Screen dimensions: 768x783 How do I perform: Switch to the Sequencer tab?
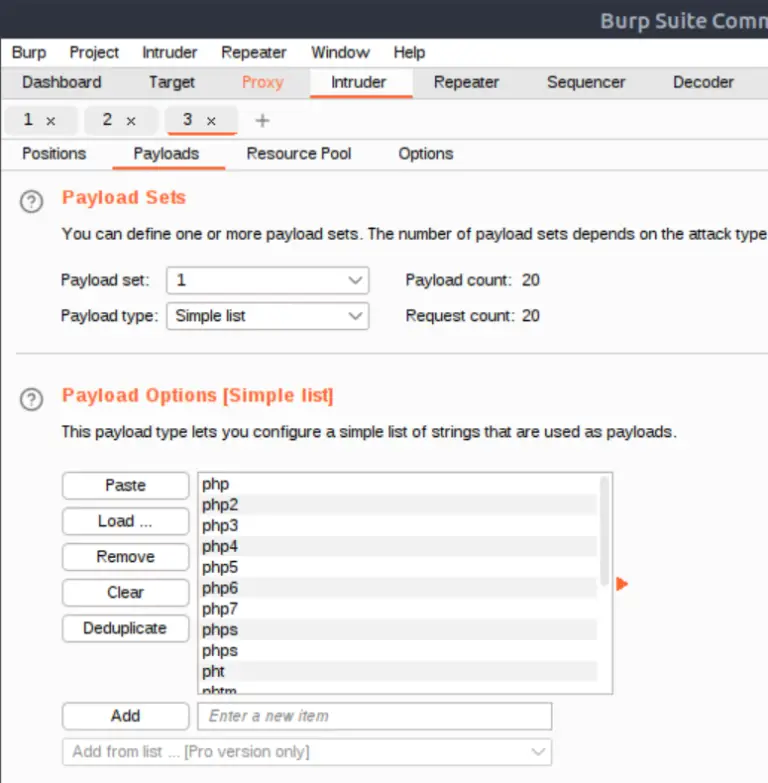(x=586, y=82)
